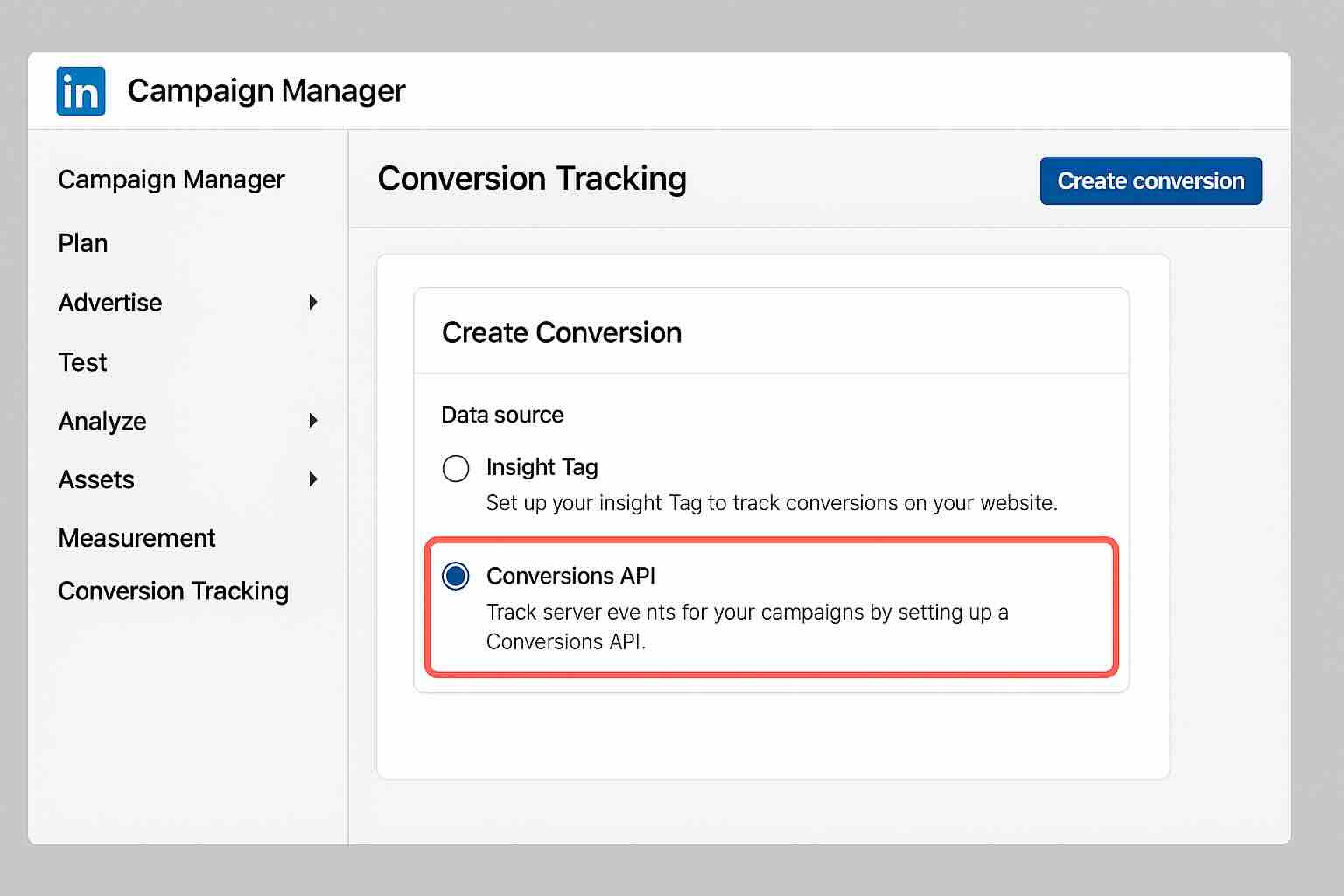1344x896 pixels.
Task: Deselect the Conversions API data source option
Action: [454, 577]
